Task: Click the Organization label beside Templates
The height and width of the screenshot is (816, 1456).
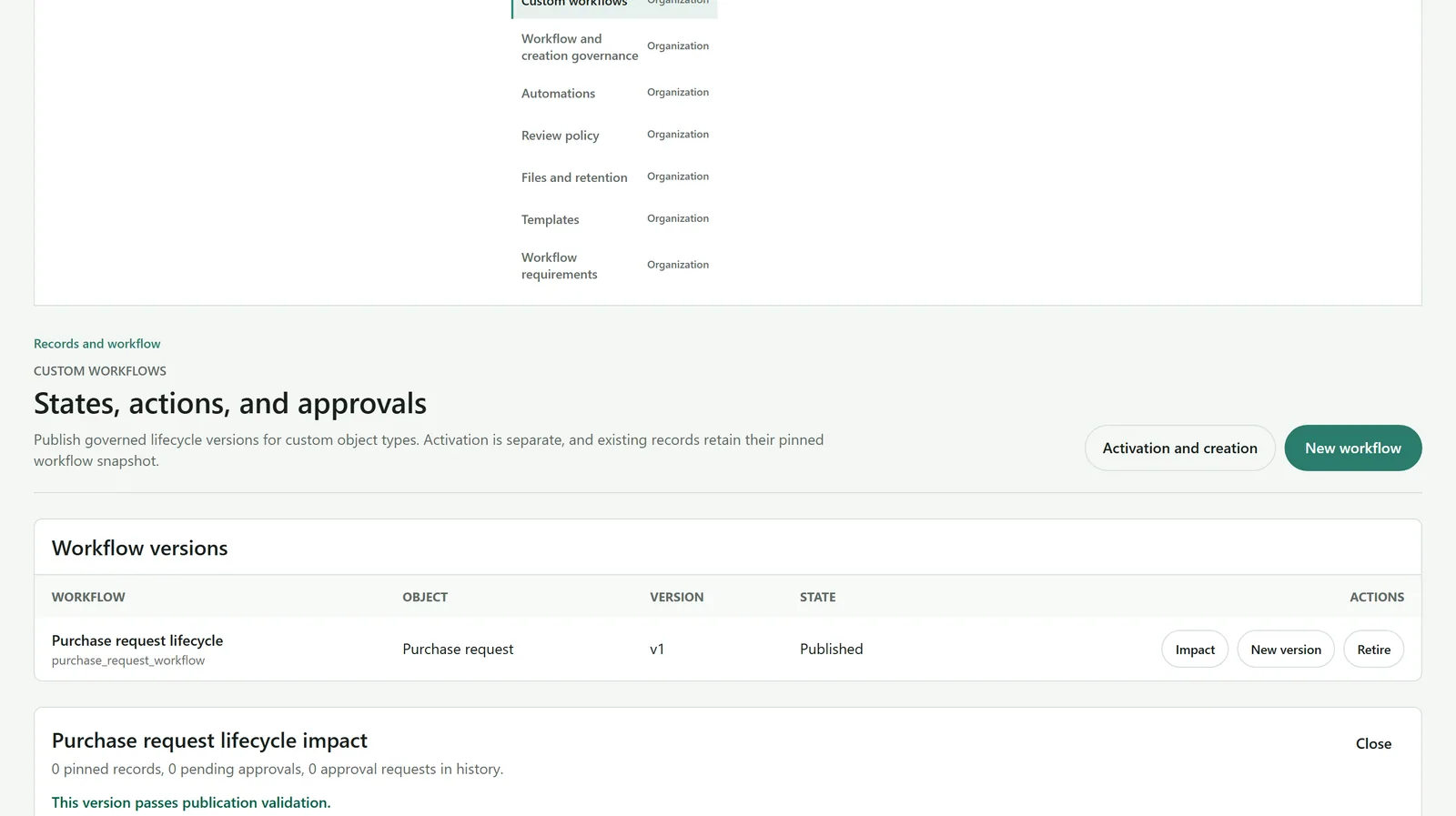Action: (678, 218)
